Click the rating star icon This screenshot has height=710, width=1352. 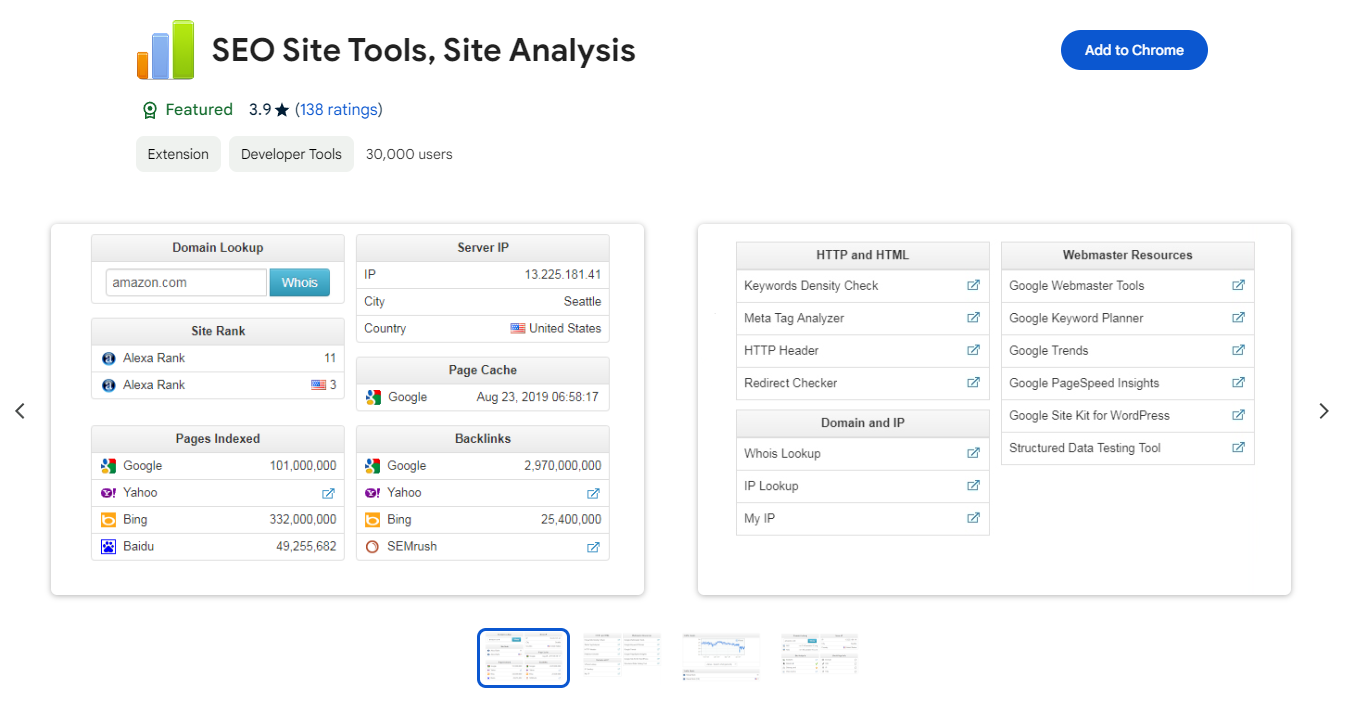[282, 110]
